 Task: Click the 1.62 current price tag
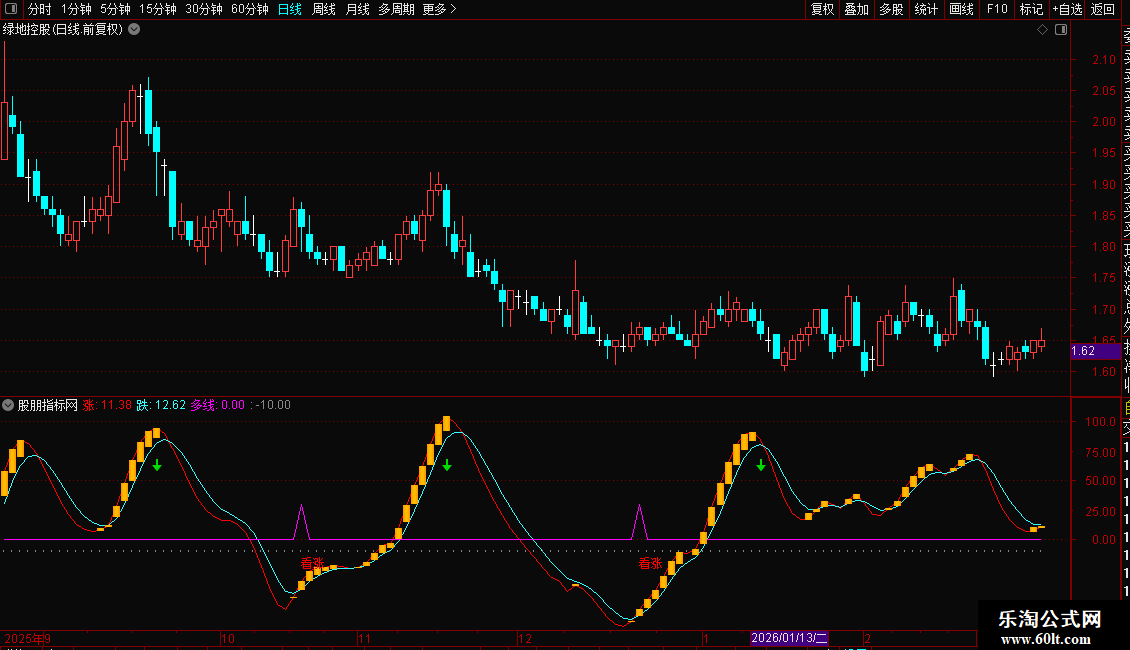point(1084,351)
